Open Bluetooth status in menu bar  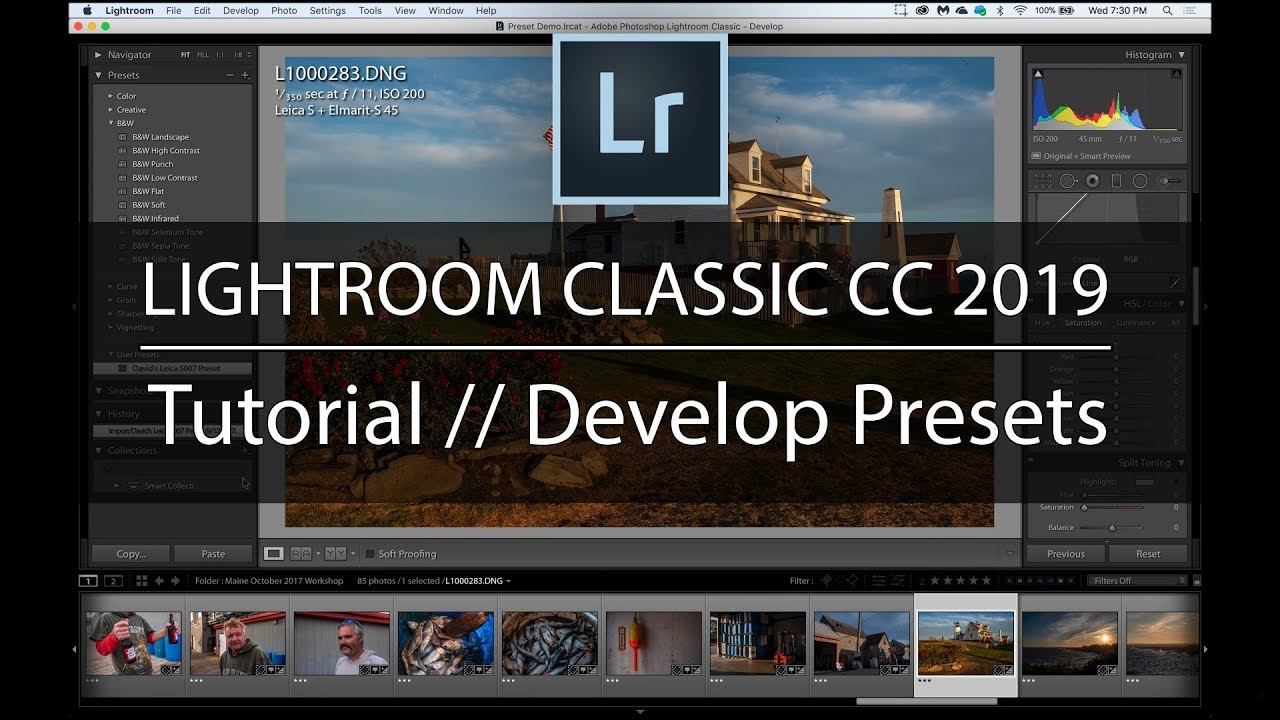pyautogui.click(x=1000, y=10)
